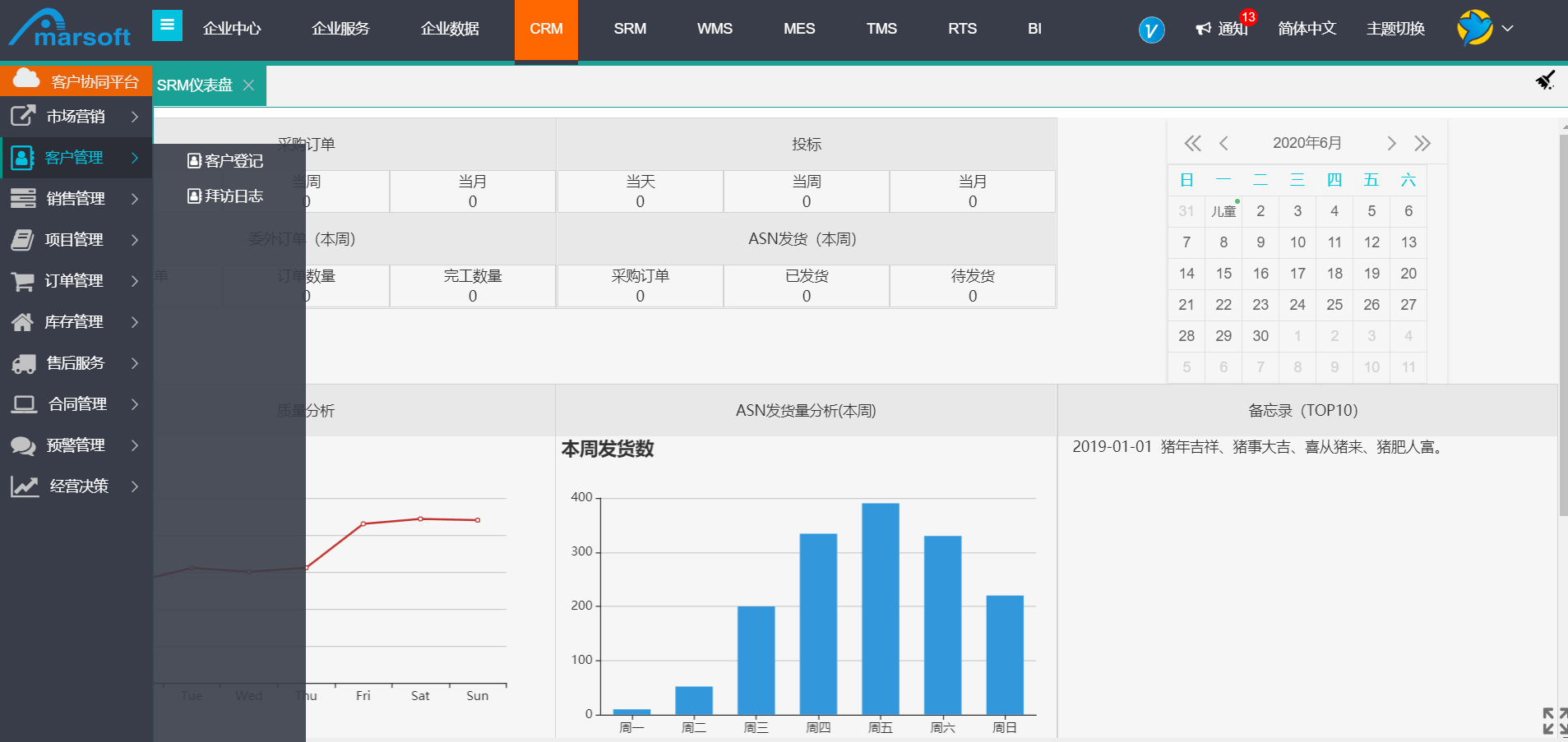Click the 合同管理 laptop icon
The image size is (1568, 742).
point(24,404)
